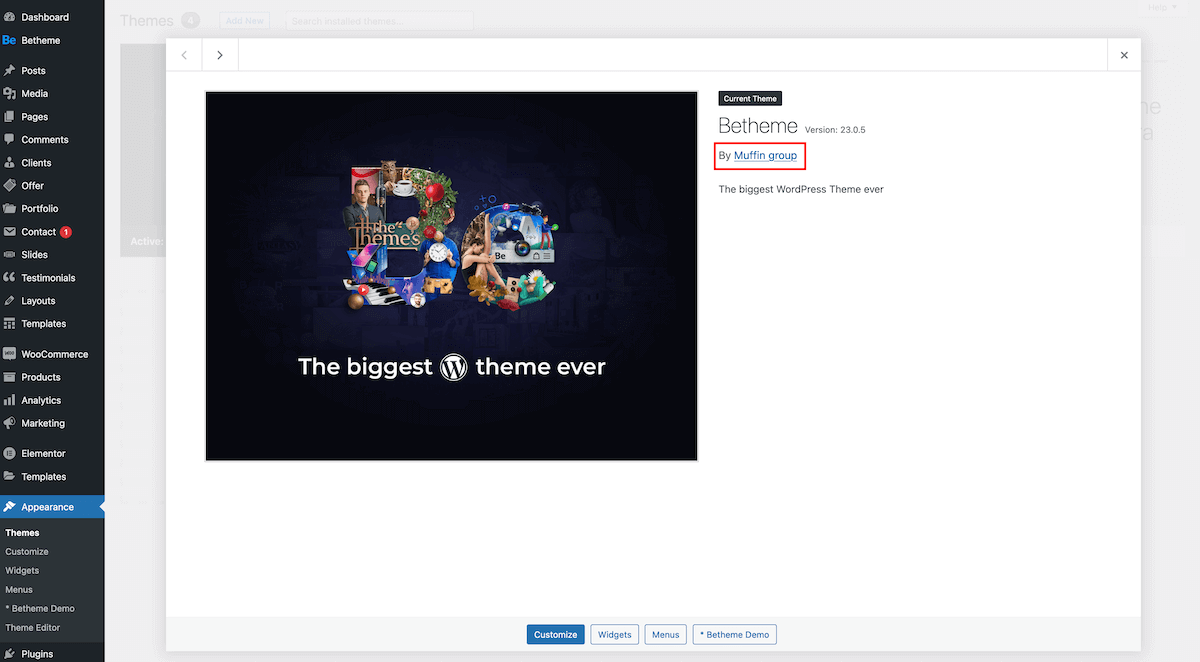Open the Theme Editor submenu item

click(x=33, y=628)
